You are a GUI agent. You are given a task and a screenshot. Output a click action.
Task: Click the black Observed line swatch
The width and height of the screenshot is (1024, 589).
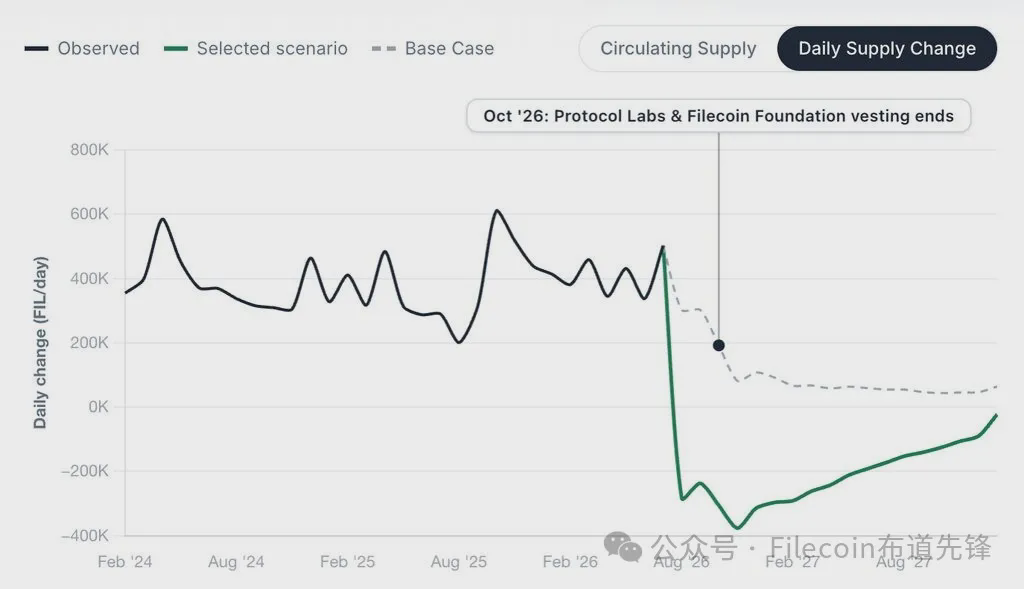tap(37, 48)
